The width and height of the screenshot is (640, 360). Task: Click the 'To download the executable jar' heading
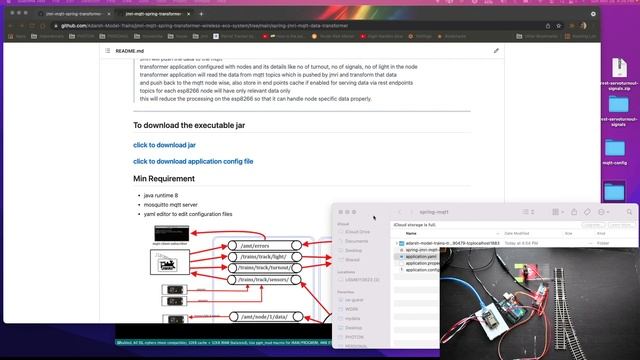[x=189, y=125]
